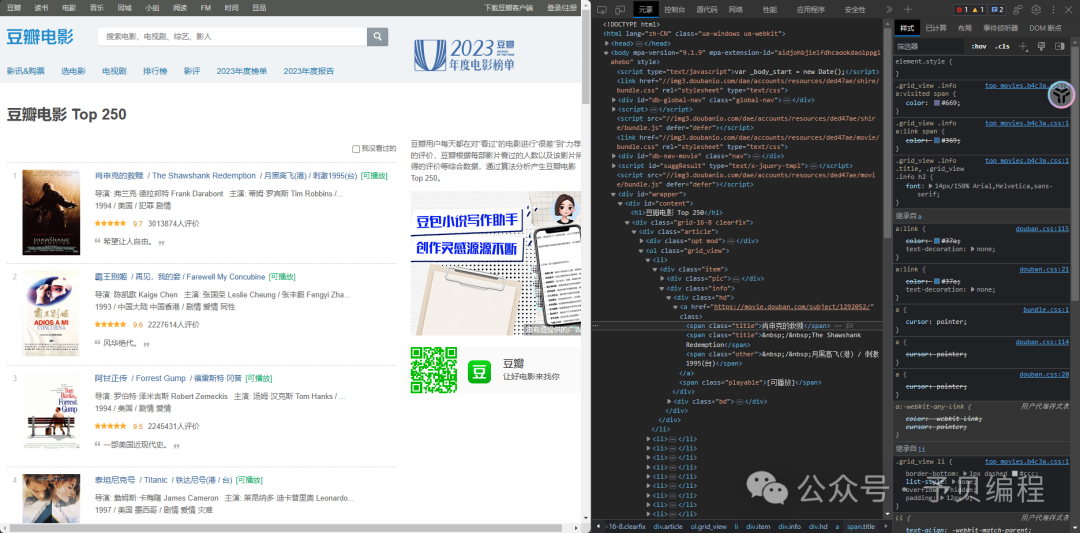Open the 2023年度报告 nav link
This screenshot has width=1080, height=533.
[x=309, y=71]
